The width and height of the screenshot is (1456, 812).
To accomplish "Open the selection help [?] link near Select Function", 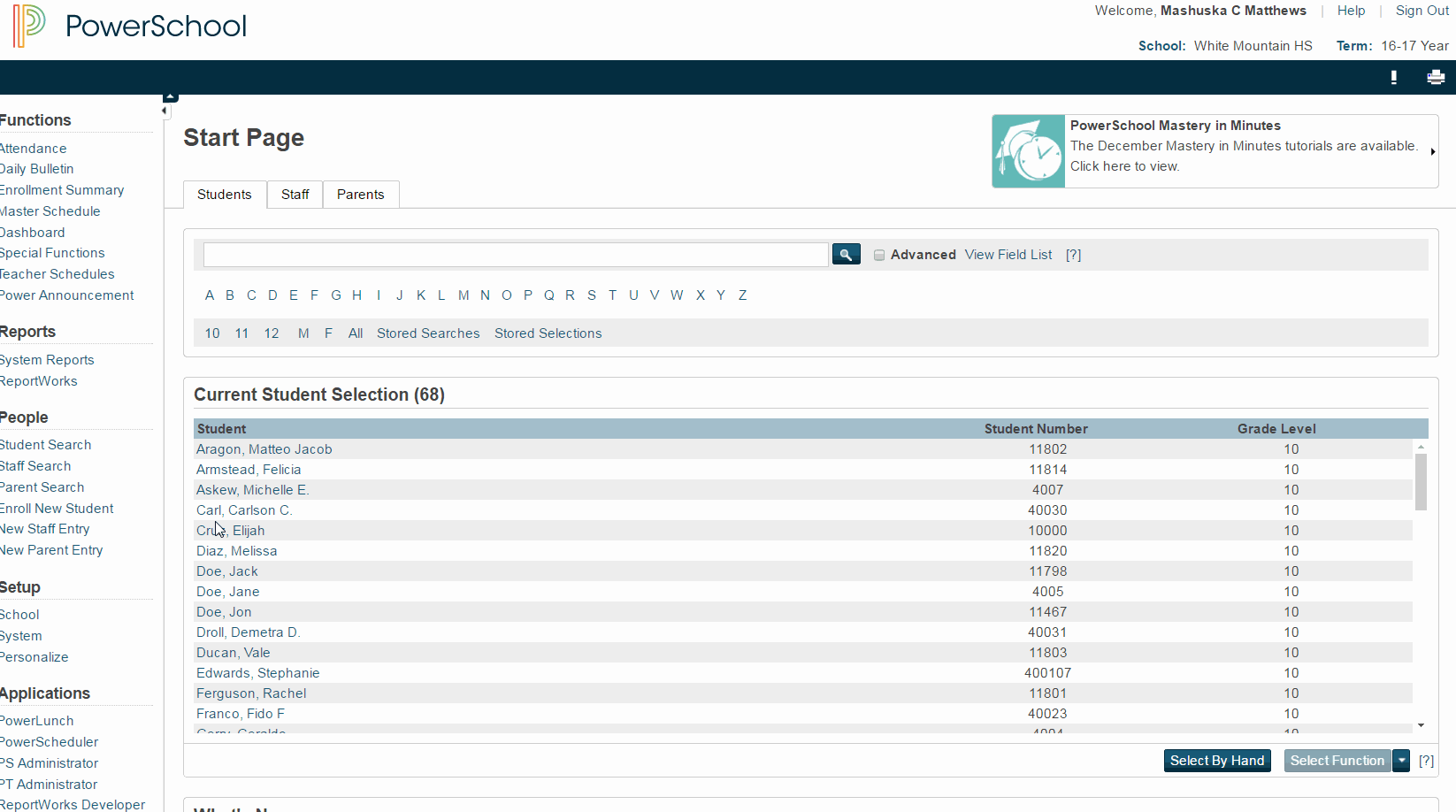I will tap(1427, 761).
